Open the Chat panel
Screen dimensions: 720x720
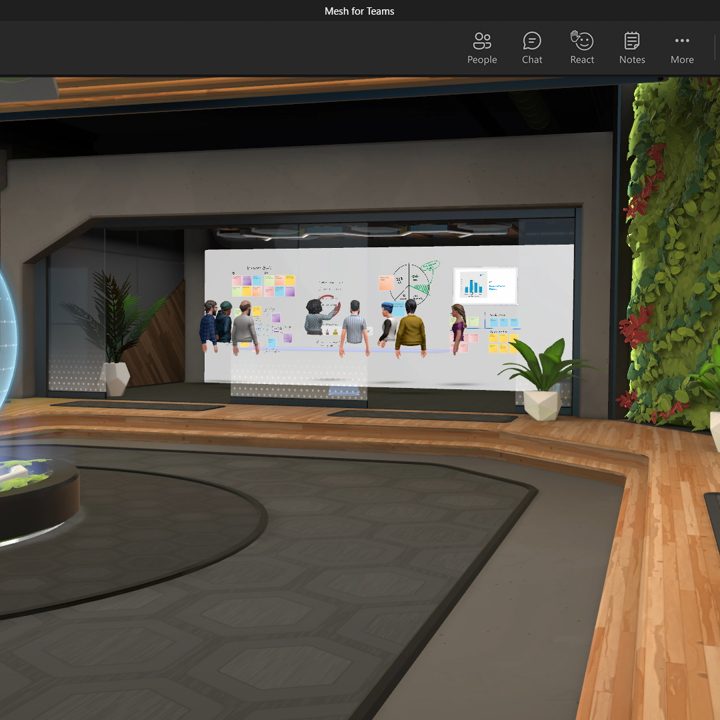pos(532,47)
